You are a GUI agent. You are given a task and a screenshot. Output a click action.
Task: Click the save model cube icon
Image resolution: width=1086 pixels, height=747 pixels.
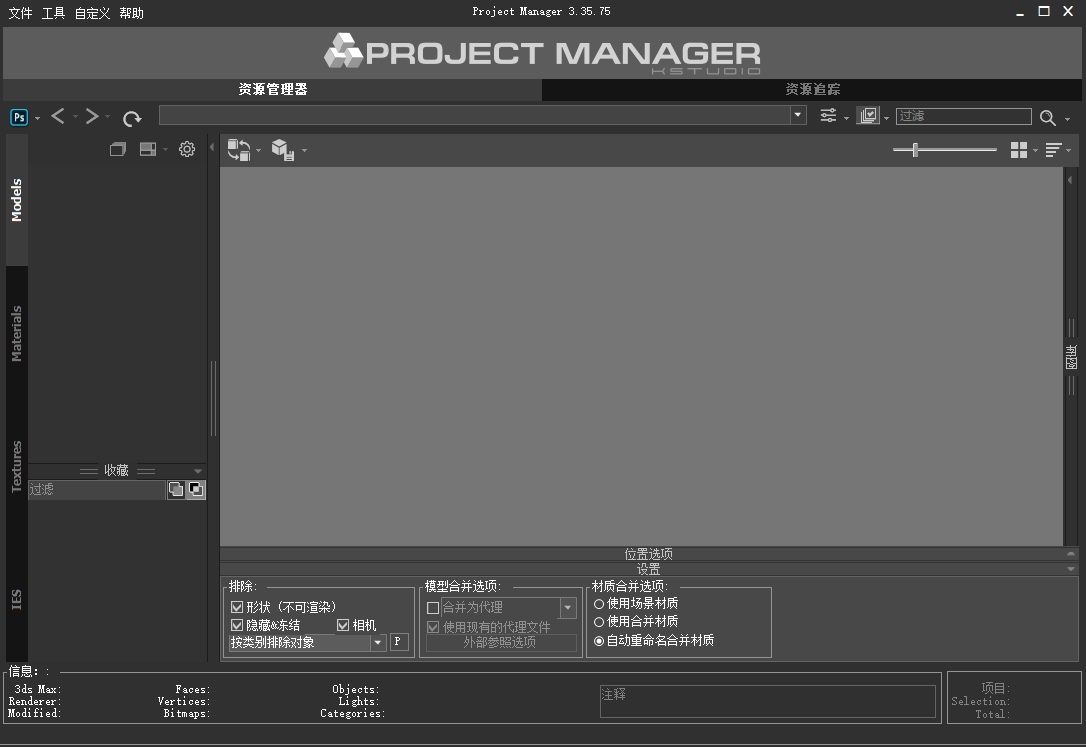click(283, 150)
